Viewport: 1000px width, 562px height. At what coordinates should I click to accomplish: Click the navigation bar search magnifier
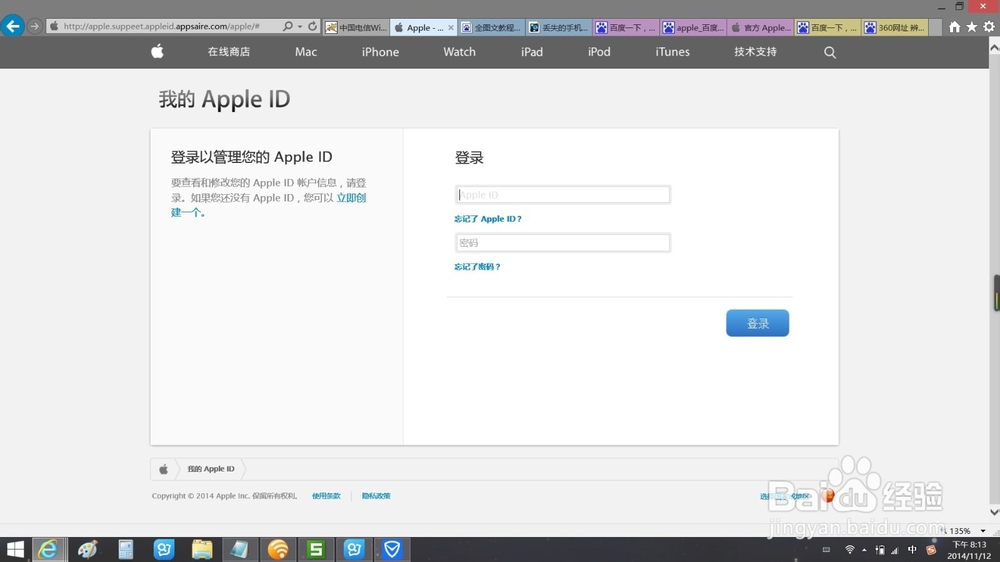[x=830, y=52]
